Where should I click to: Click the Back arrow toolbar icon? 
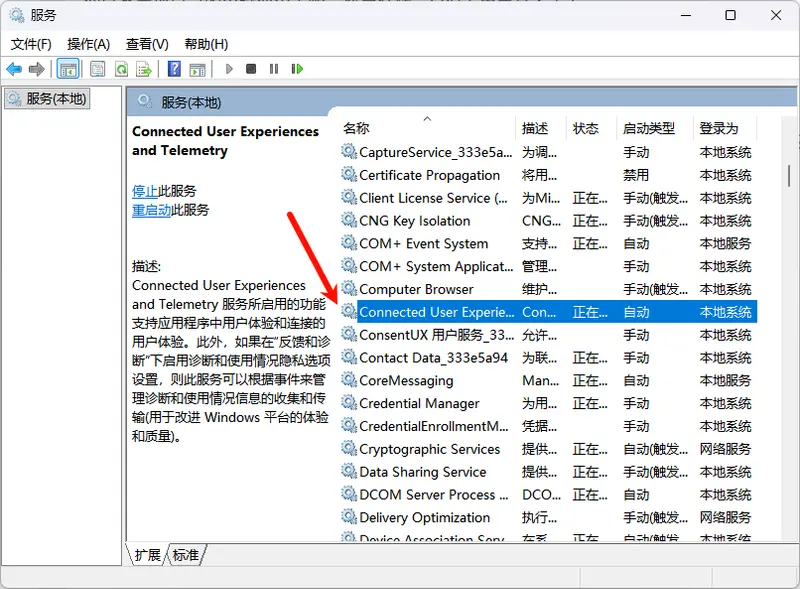(x=14, y=69)
